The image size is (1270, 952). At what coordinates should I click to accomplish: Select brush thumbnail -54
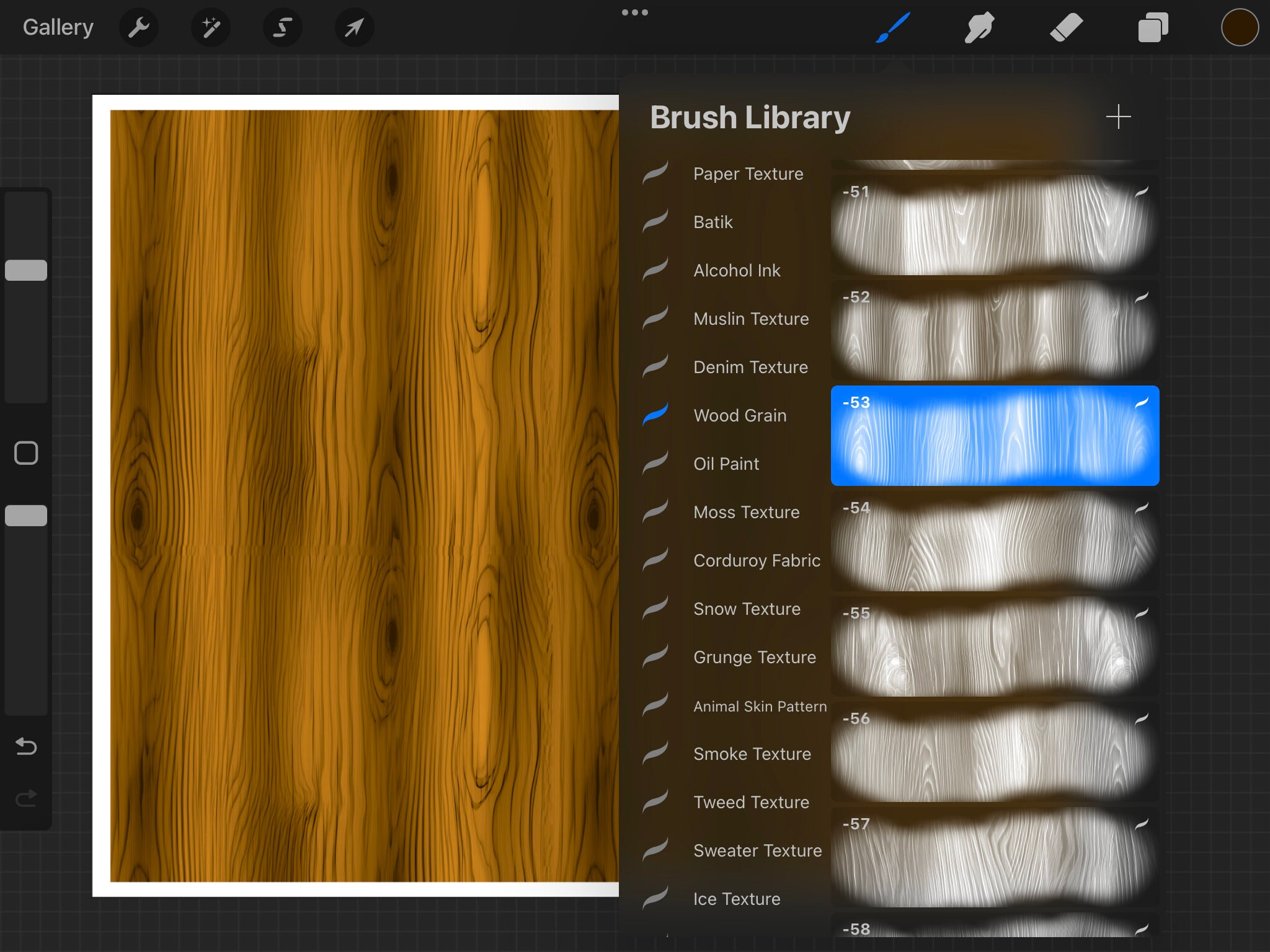tap(995, 541)
